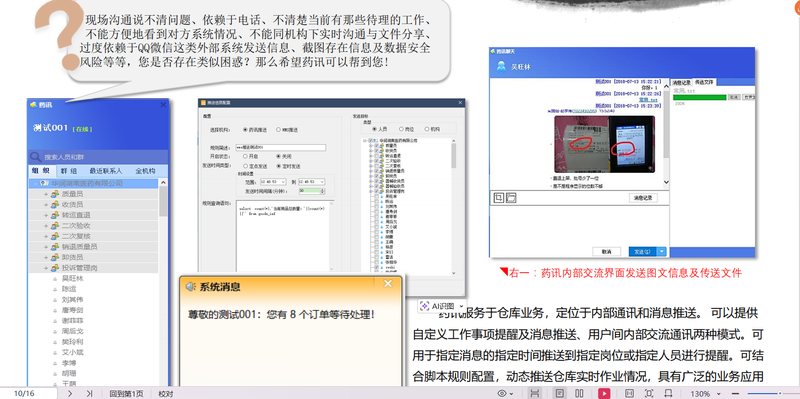The image size is (800, 399).
Task: Click the actual size 1:1 icon
Action: 630,393
